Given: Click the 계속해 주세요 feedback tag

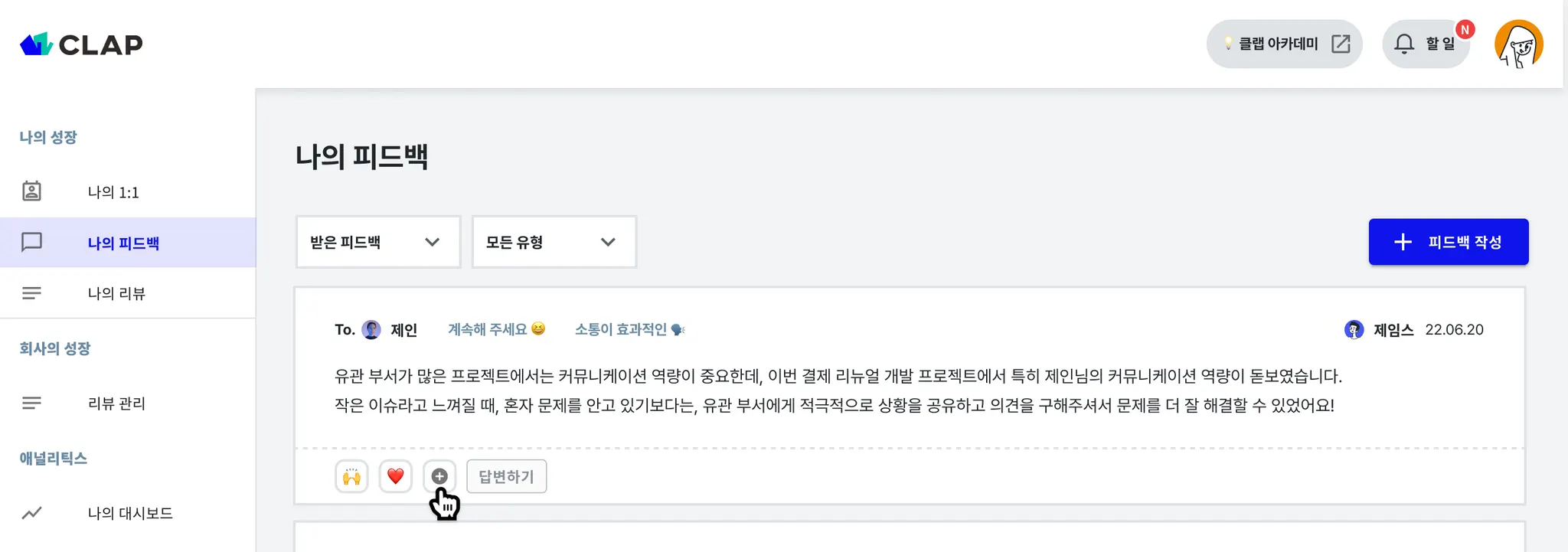Looking at the screenshot, I should click(x=496, y=329).
